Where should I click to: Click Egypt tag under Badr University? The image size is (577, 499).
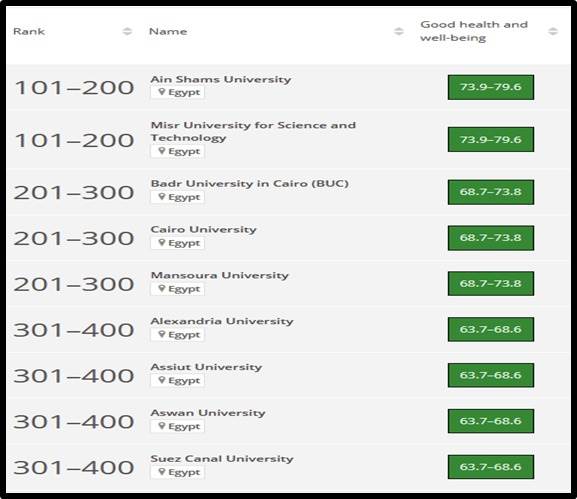[177, 197]
